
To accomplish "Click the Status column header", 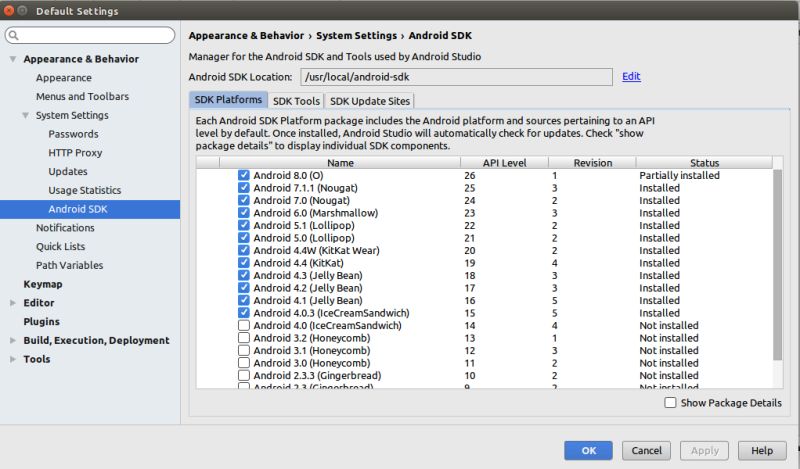I will (705, 163).
